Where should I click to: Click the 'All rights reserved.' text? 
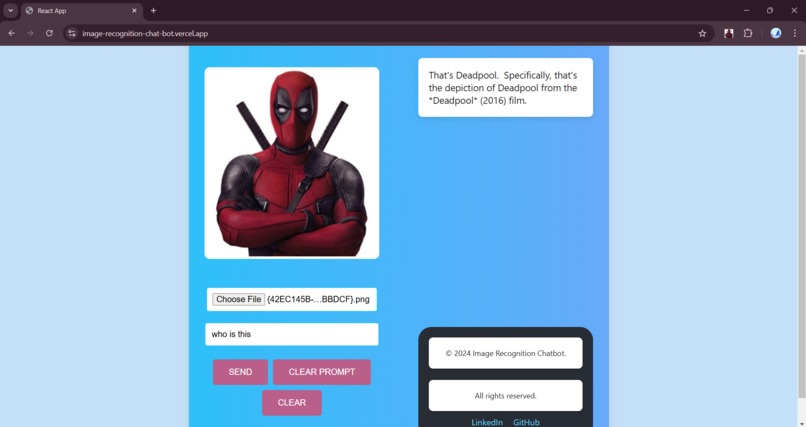click(505, 396)
